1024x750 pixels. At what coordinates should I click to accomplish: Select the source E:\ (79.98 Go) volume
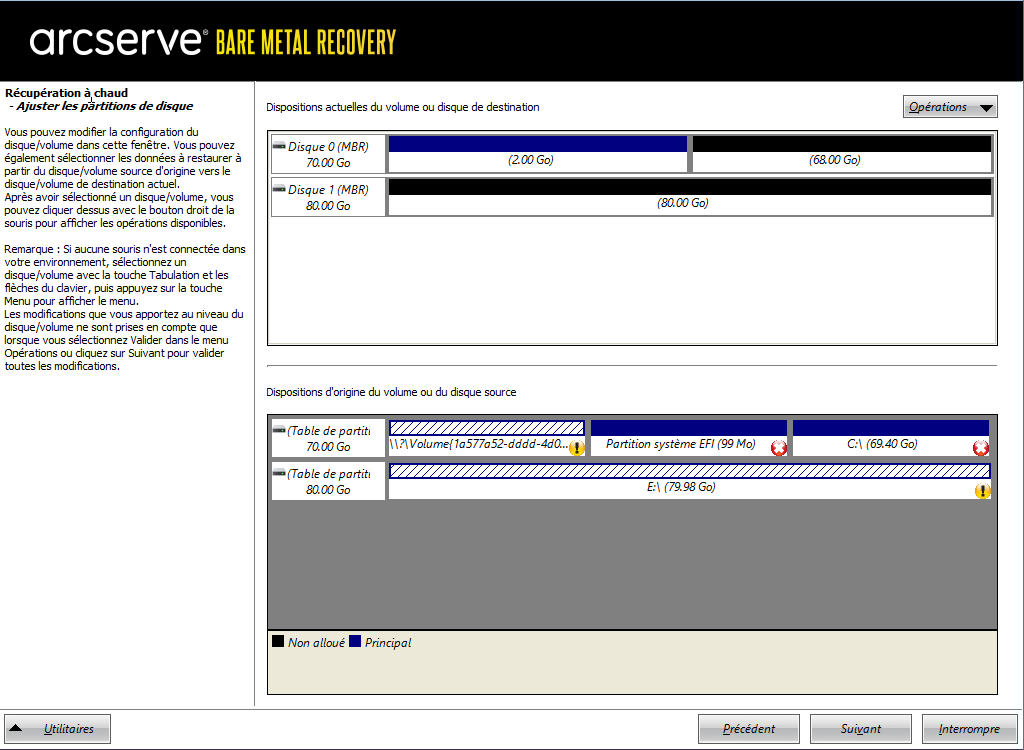pos(690,481)
